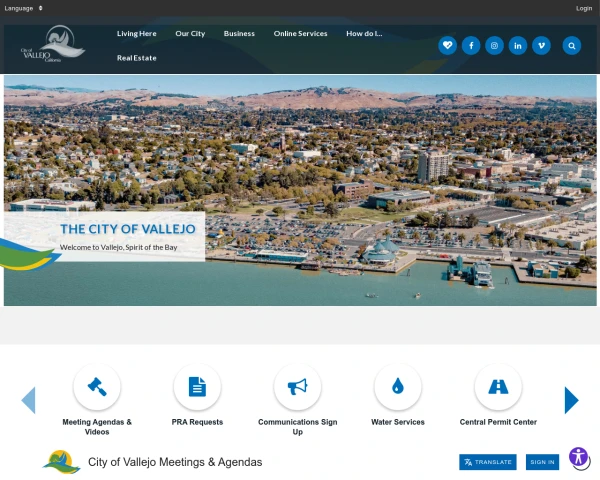Open the Living Here menu
This screenshot has width=600, height=480.
point(137,34)
